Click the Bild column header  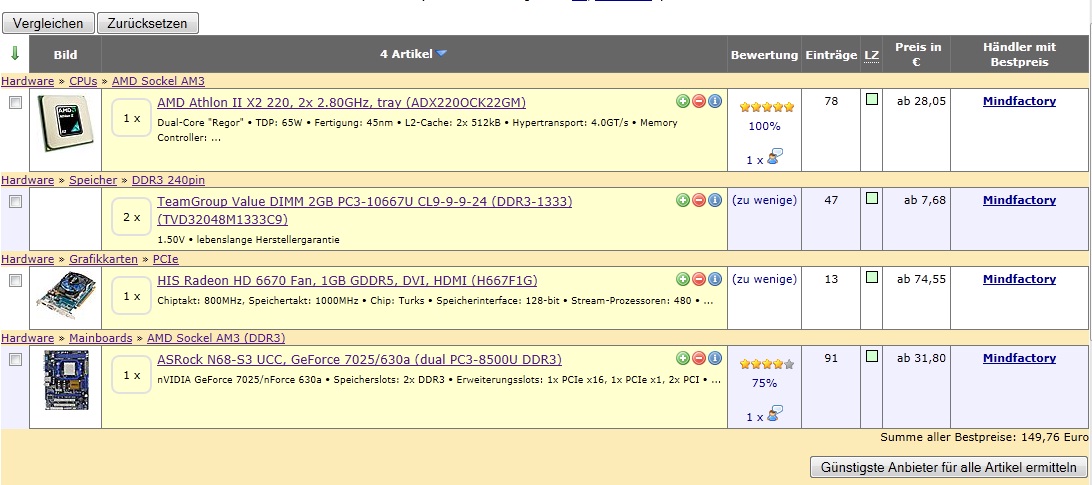click(65, 54)
